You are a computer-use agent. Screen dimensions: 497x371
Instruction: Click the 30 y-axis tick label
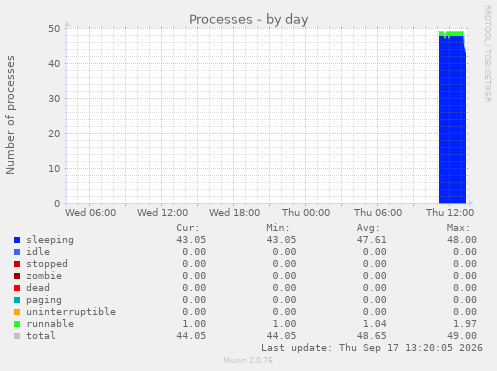[x=54, y=99]
